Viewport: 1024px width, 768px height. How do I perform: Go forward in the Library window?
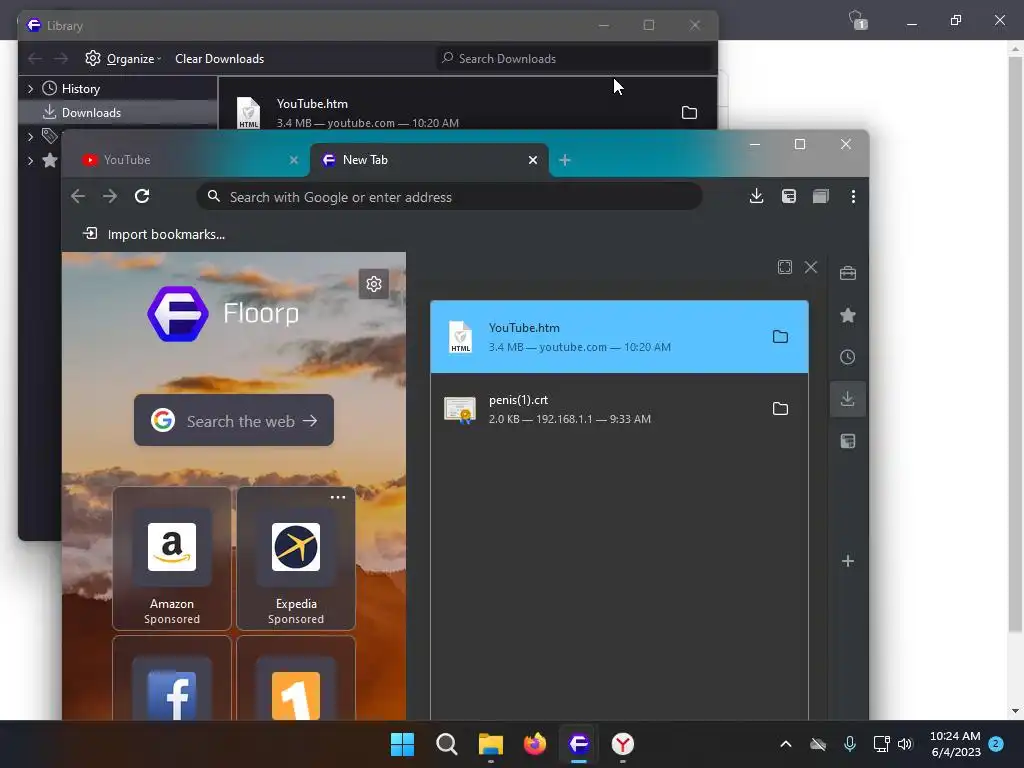[61, 59]
